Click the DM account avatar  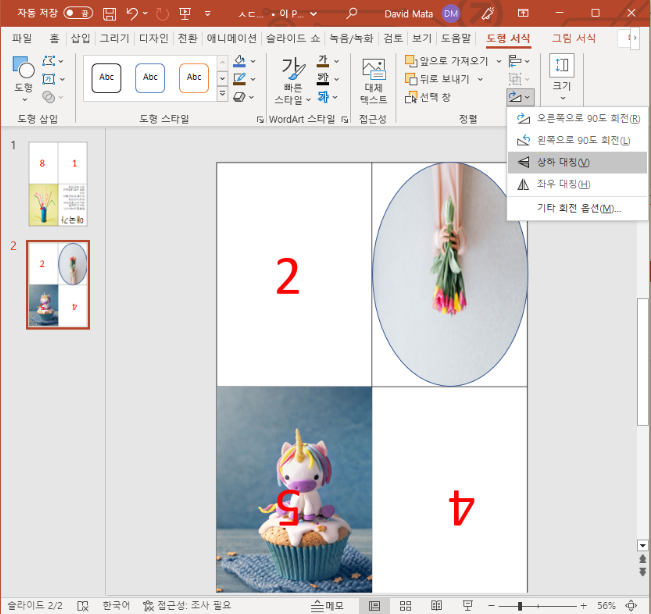pyautogui.click(x=450, y=14)
